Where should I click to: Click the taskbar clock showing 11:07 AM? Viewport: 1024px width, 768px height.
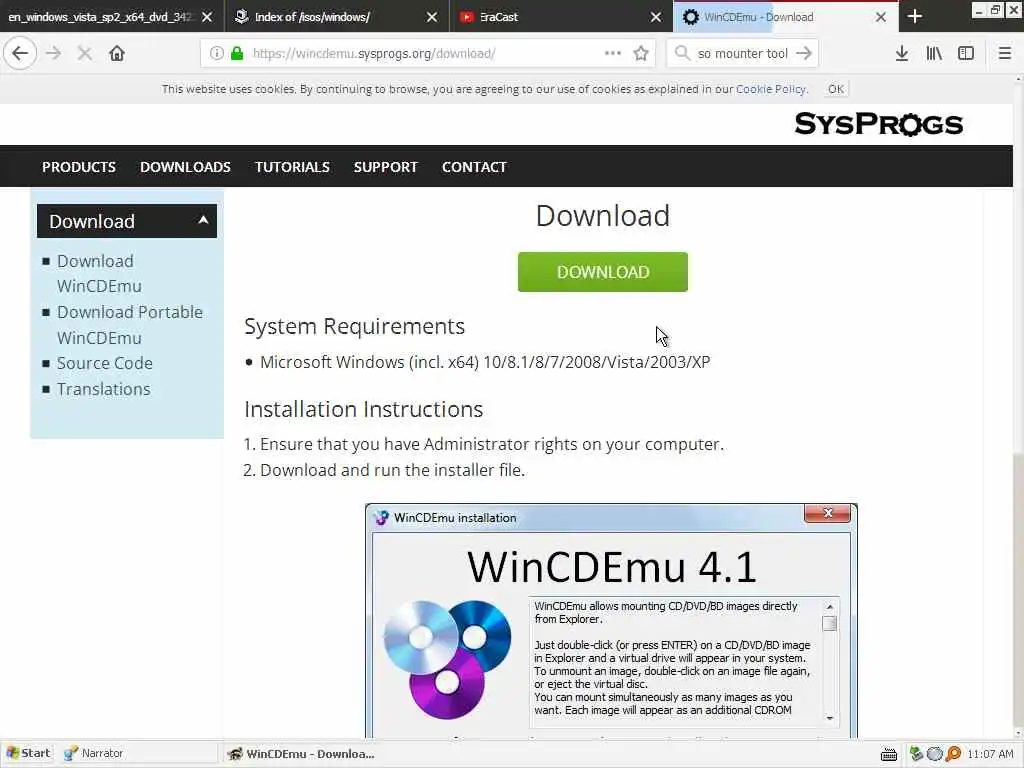[x=990, y=754]
